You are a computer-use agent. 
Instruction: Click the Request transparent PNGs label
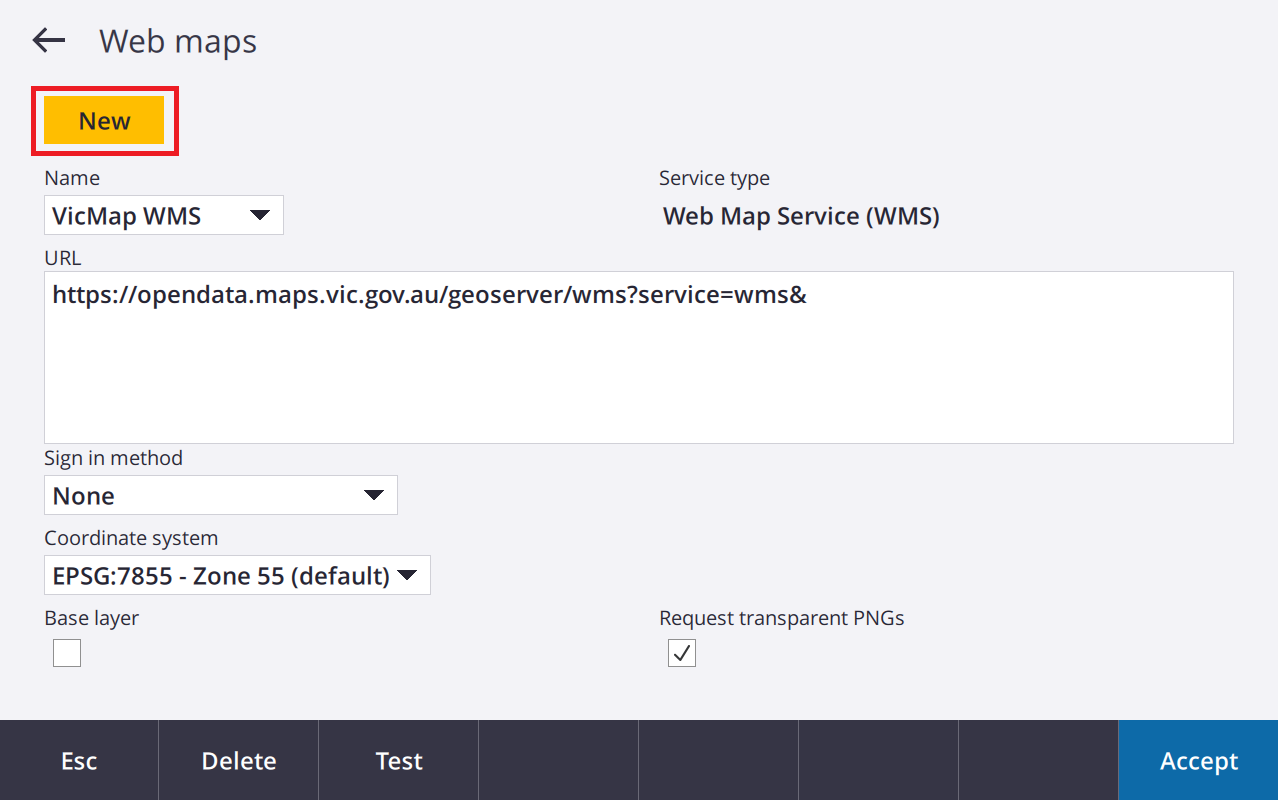(781, 619)
